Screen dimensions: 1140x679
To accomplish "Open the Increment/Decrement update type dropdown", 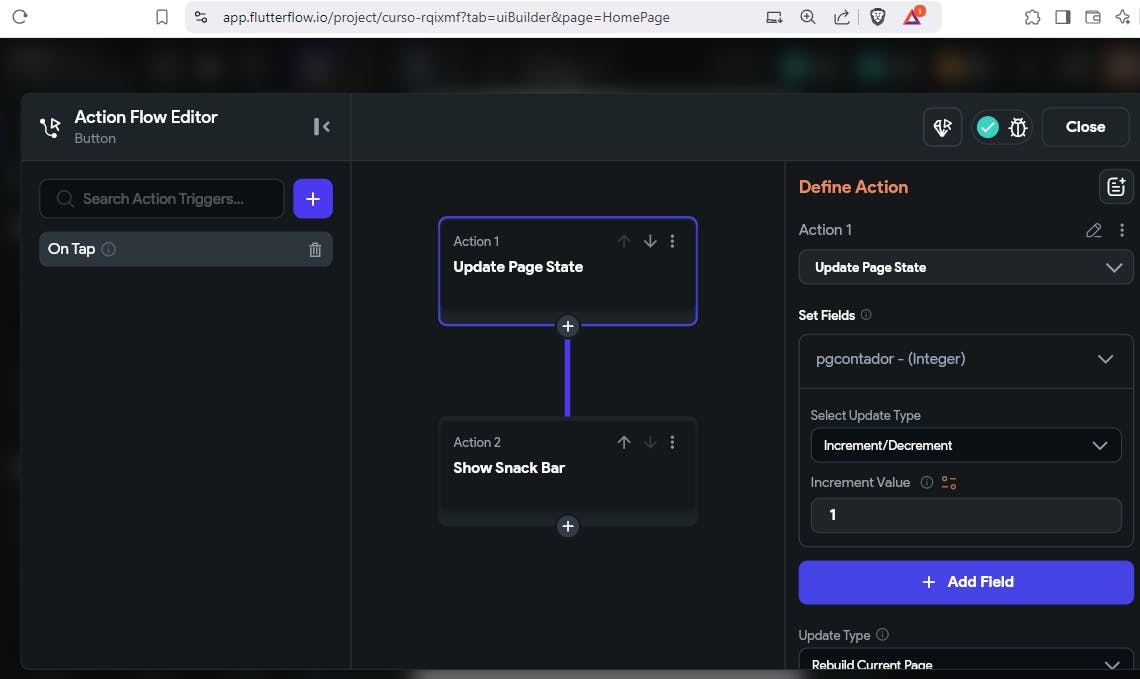I will 966,445.
